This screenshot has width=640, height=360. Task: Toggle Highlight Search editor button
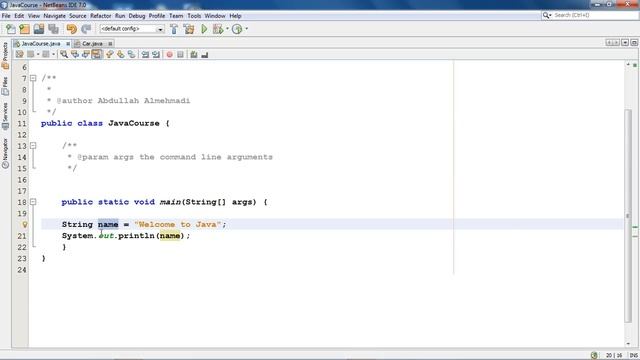point(97,54)
